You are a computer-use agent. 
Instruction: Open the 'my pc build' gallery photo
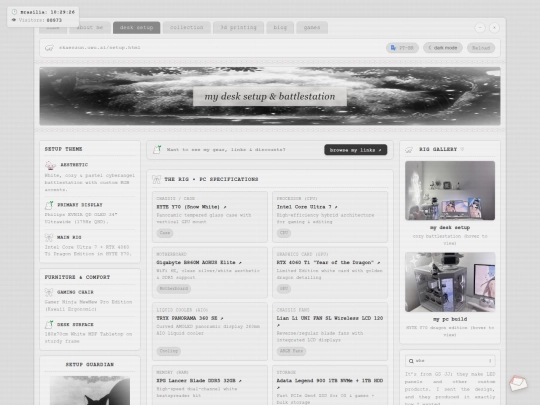450,282
